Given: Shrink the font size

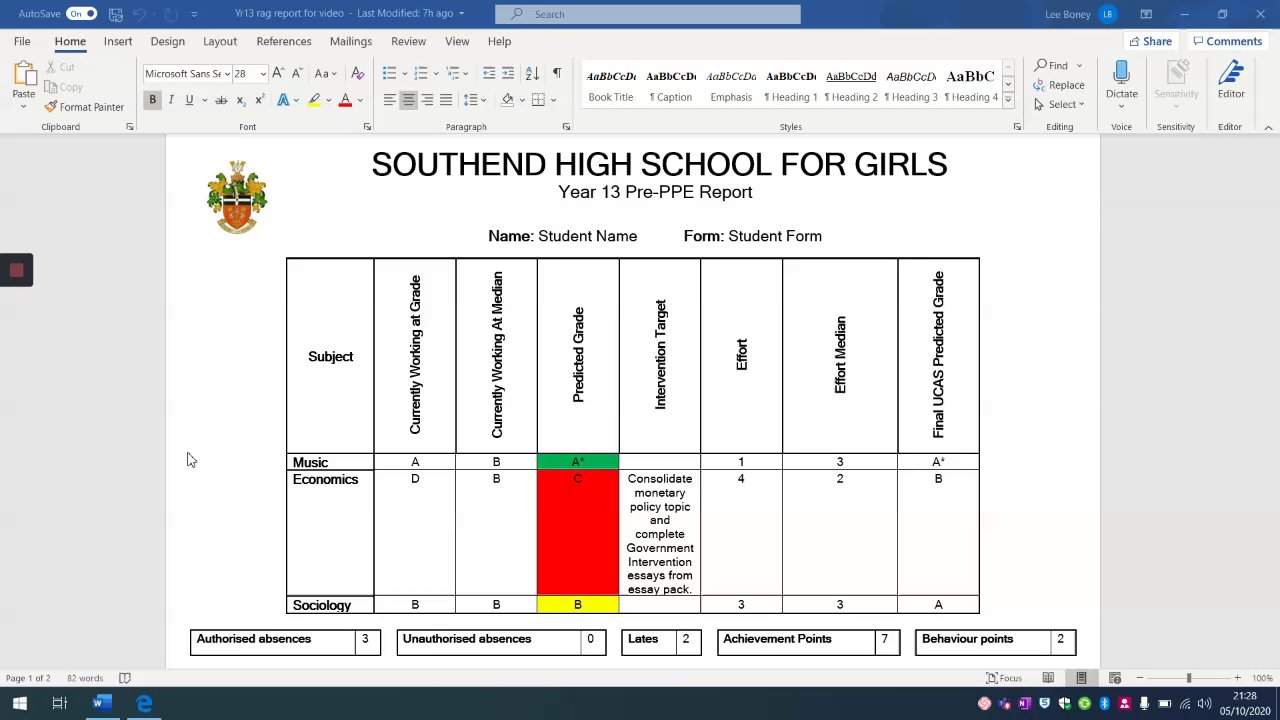Looking at the screenshot, I should pos(297,73).
